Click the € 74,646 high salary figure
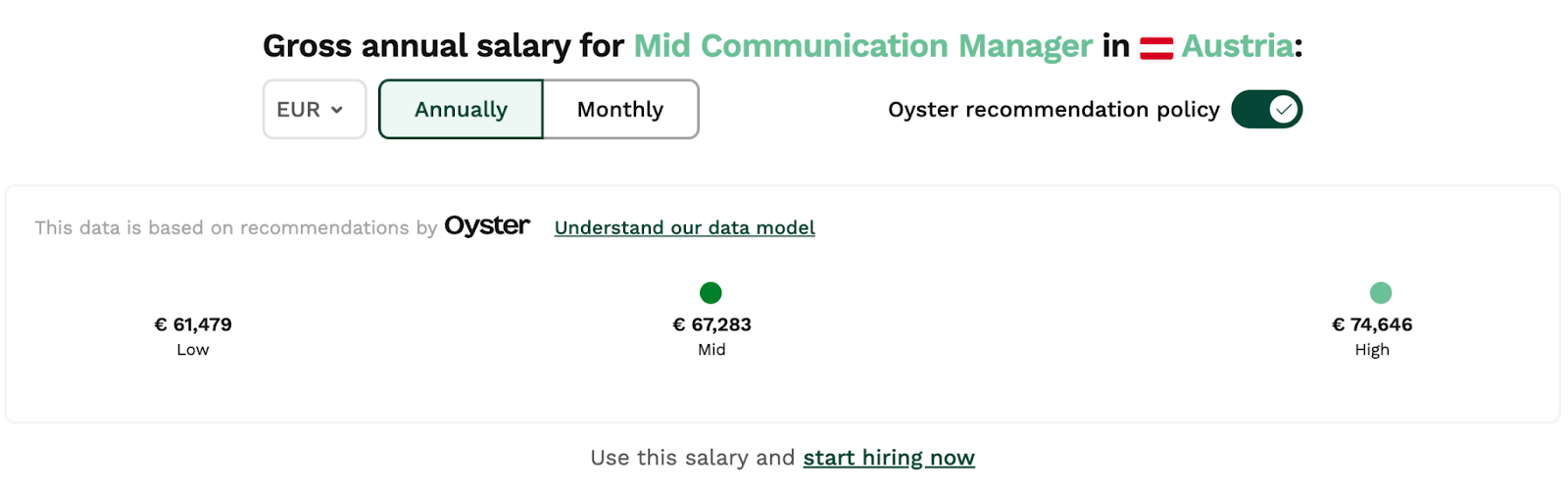The width and height of the screenshot is (1568, 492). tap(1372, 324)
